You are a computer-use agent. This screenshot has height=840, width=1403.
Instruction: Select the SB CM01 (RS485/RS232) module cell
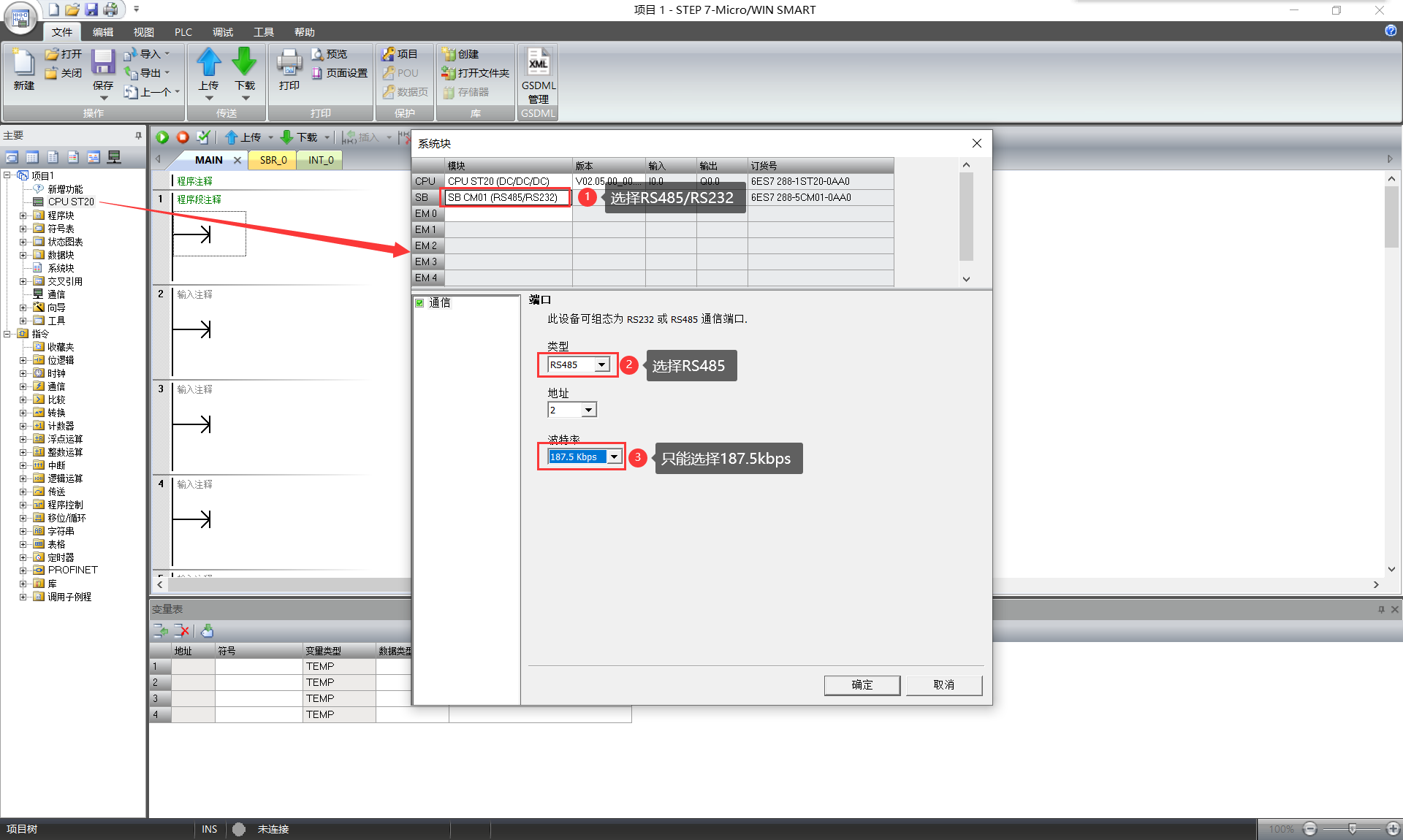pos(508,197)
